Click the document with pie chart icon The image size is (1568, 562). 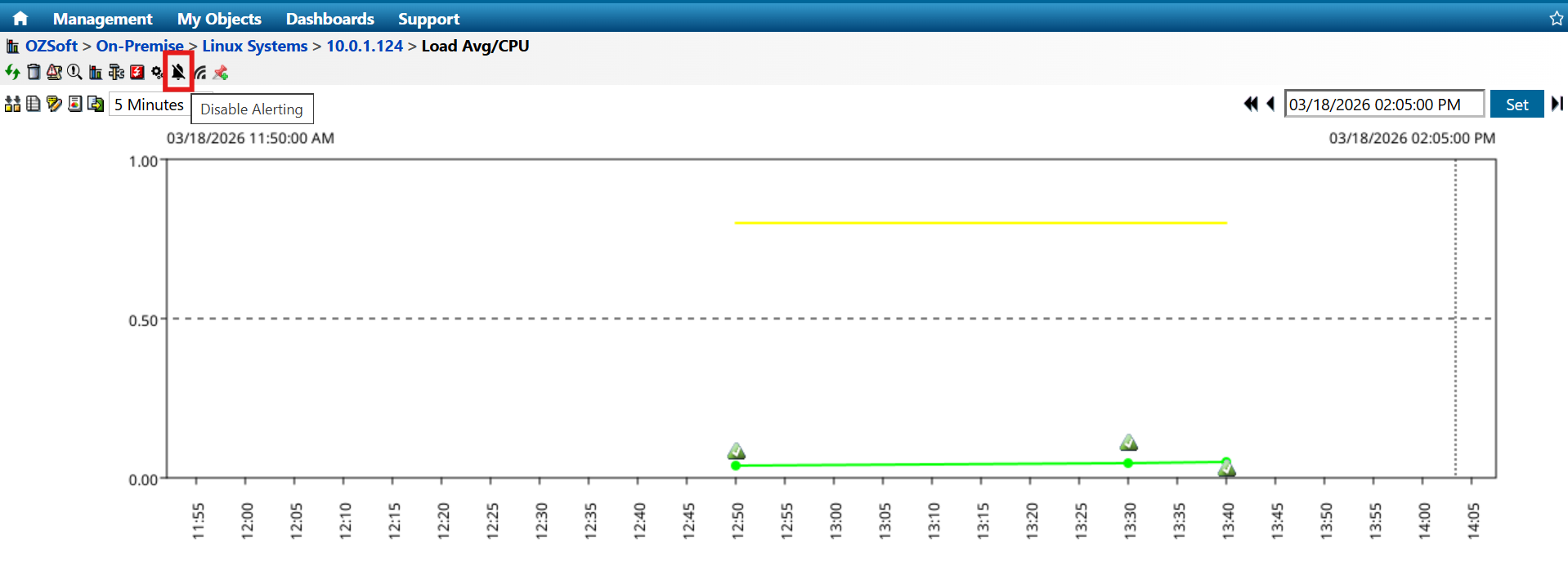pos(75,104)
